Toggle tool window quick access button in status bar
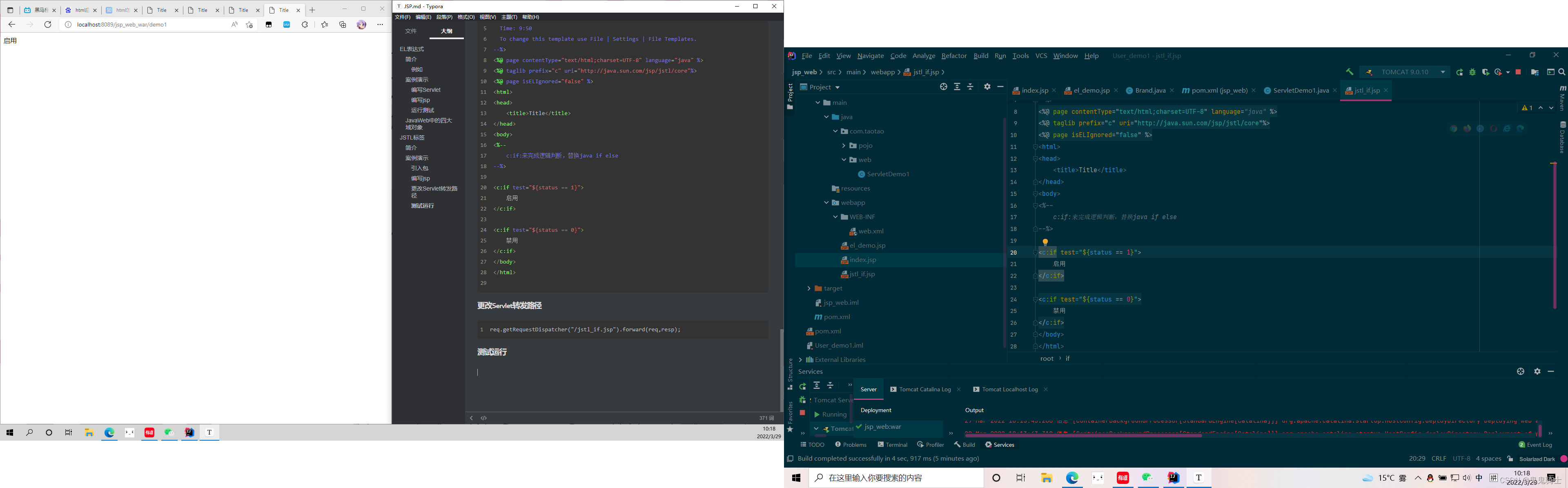 [790, 459]
